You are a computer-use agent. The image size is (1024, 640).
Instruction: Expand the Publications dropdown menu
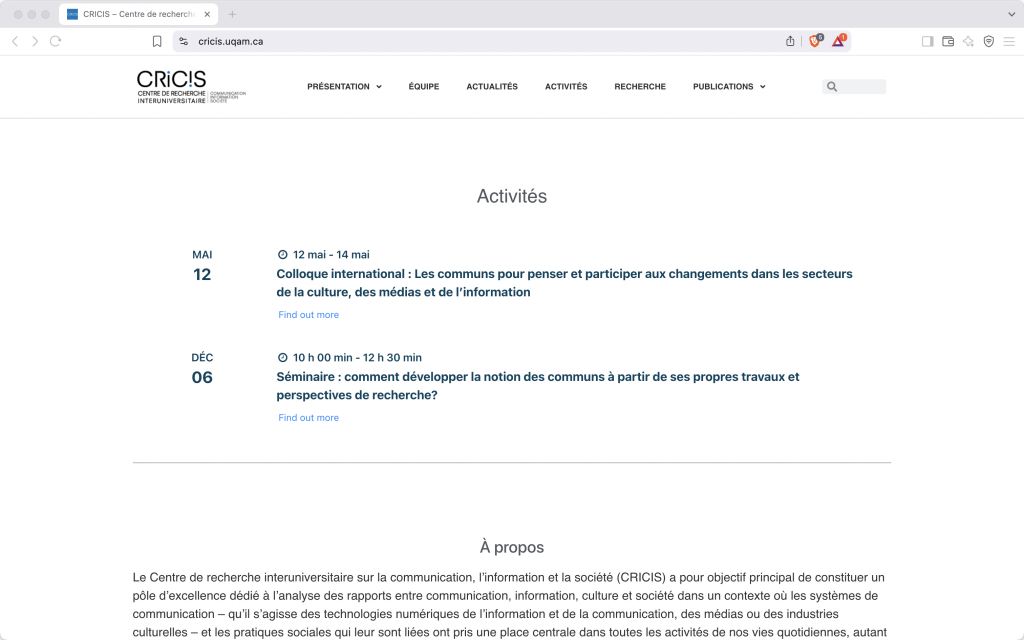coord(729,87)
